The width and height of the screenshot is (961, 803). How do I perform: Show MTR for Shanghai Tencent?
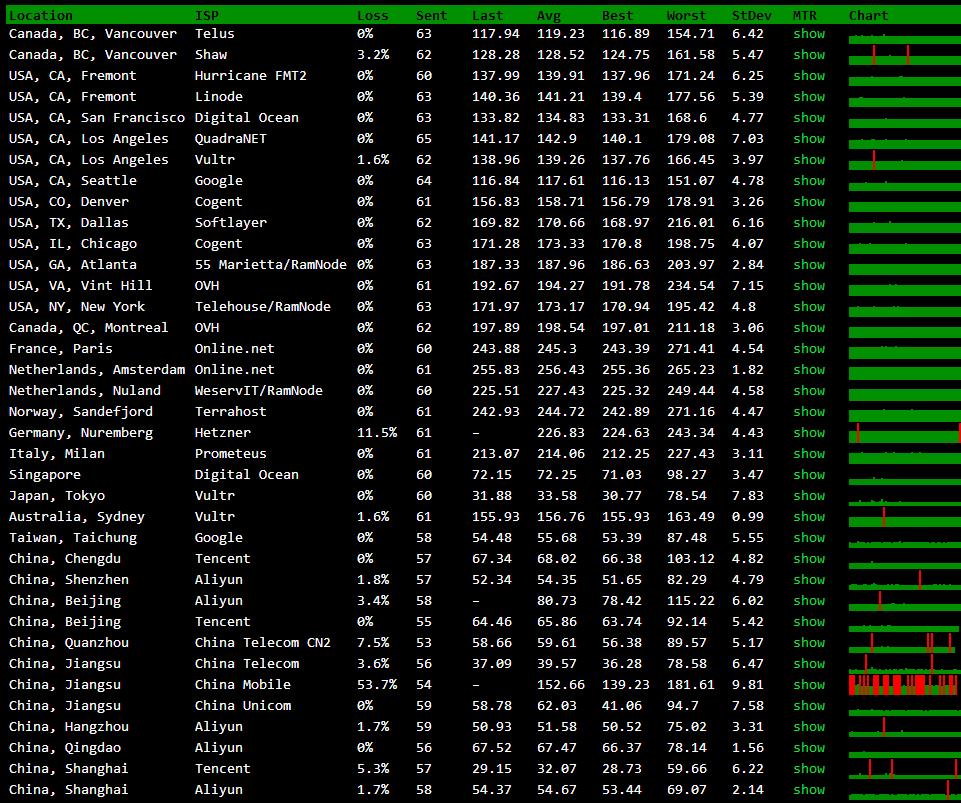809,769
